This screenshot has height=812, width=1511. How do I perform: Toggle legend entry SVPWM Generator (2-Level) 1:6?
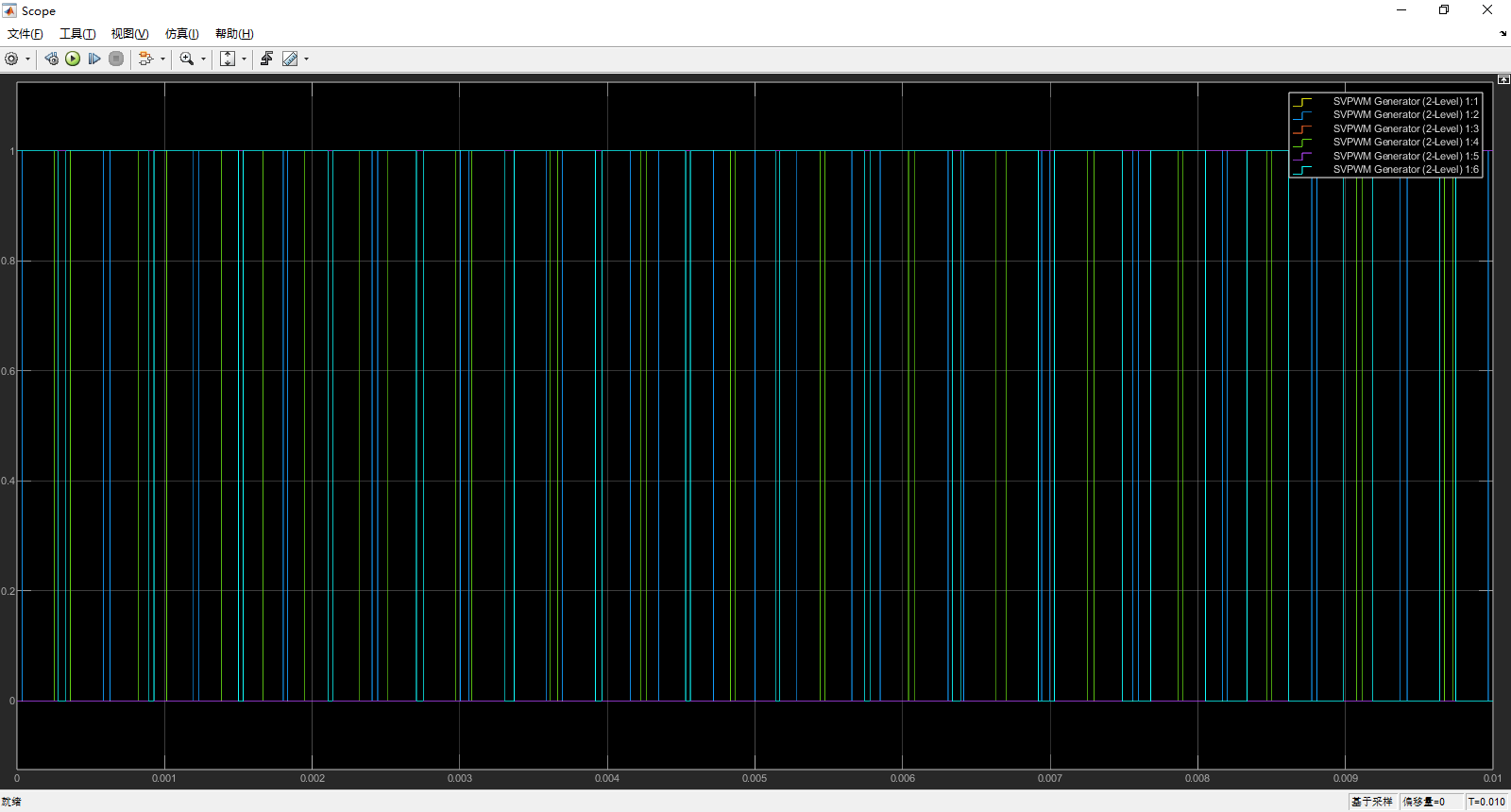1385,169
